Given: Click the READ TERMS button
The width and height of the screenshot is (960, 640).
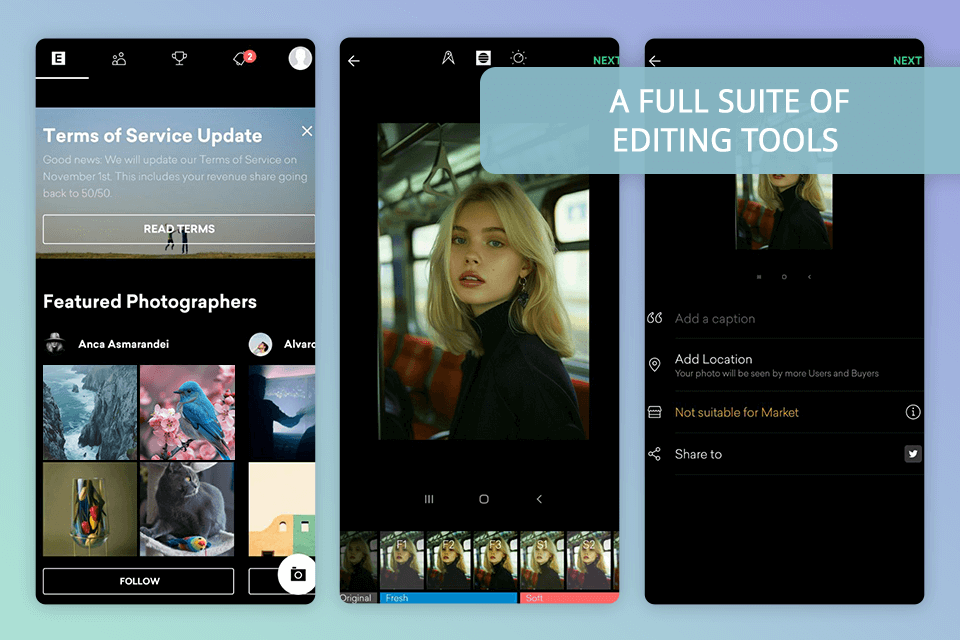Looking at the screenshot, I should tap(179, 229).
